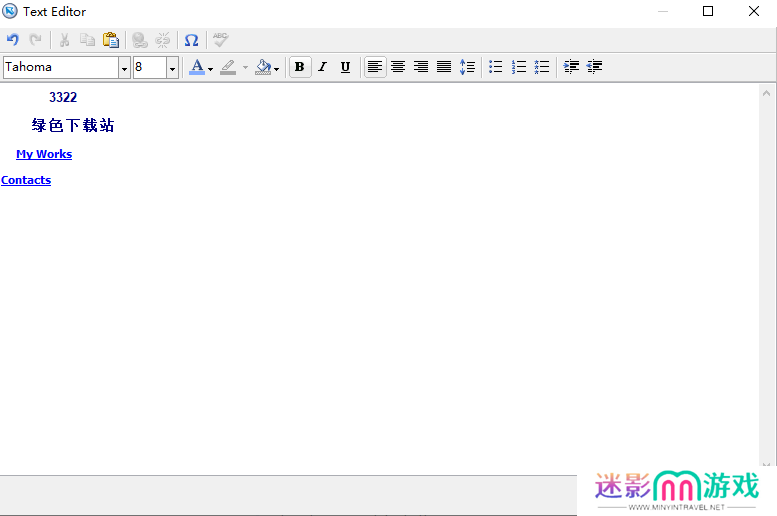Undo the last edit
The height and width of the screenshot is (516, 777).
coord(13,40)
